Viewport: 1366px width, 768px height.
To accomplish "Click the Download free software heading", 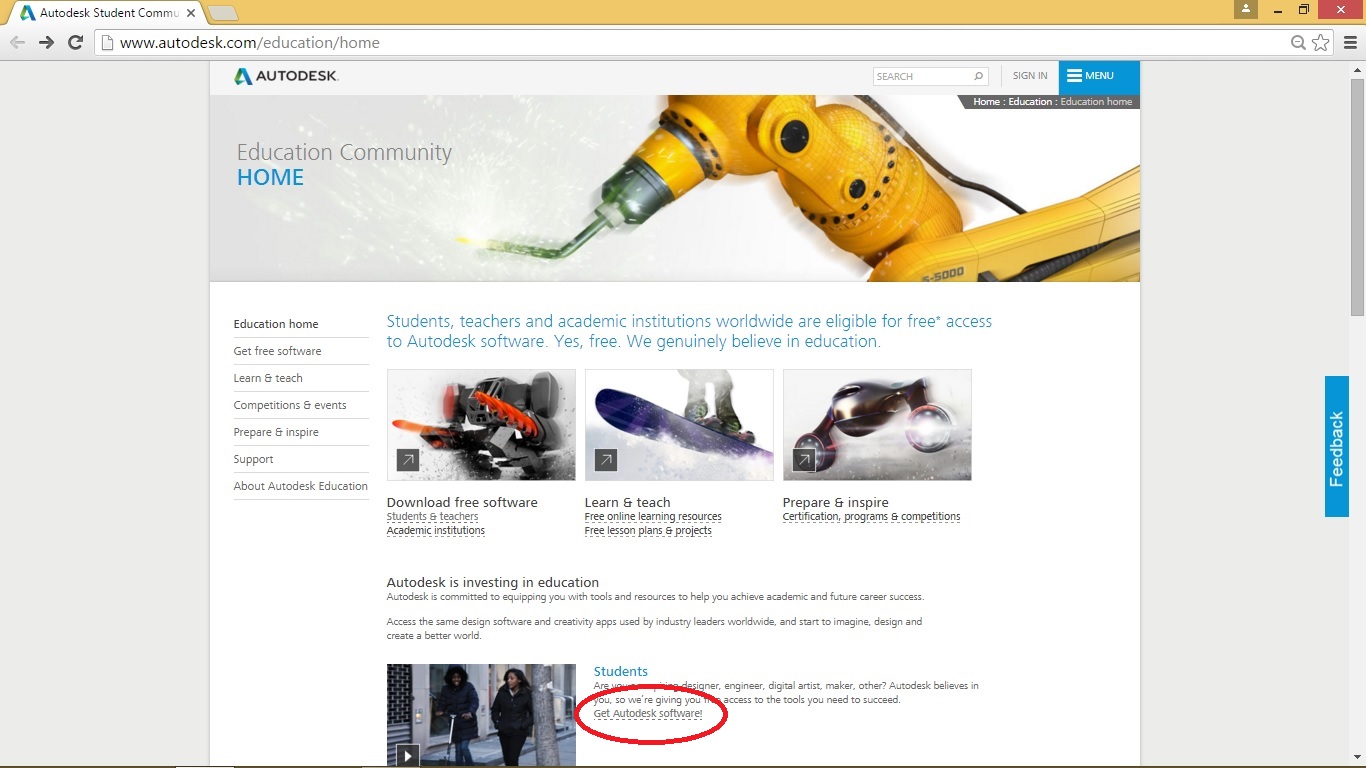I will point(462,502).
